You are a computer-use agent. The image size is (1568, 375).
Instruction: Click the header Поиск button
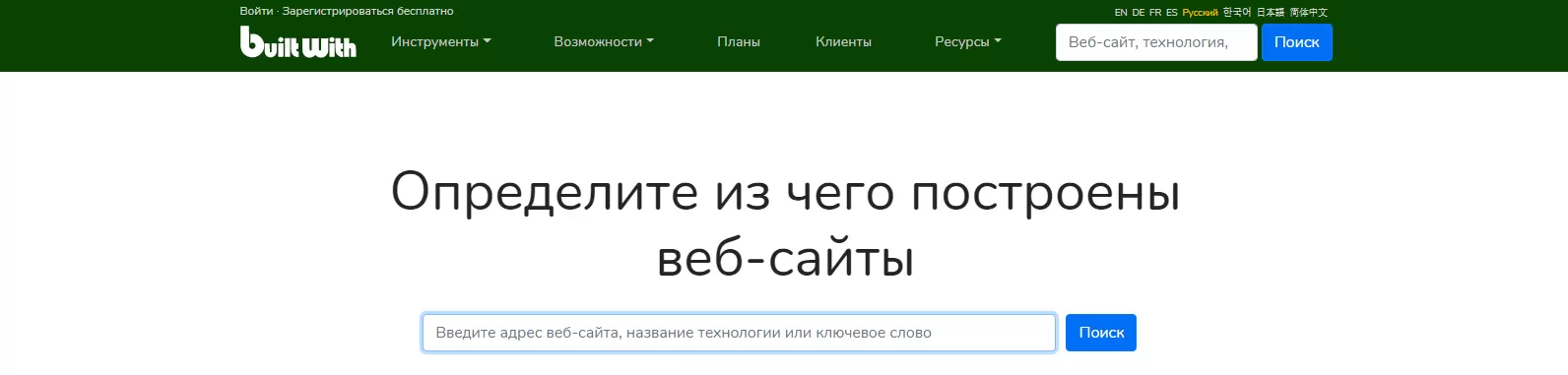point(1296,42)
